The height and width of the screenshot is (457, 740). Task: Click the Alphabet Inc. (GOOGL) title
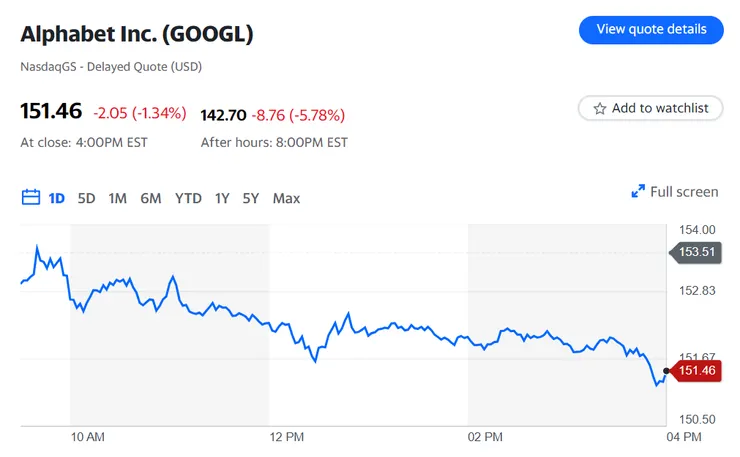(x=137, y=34)
